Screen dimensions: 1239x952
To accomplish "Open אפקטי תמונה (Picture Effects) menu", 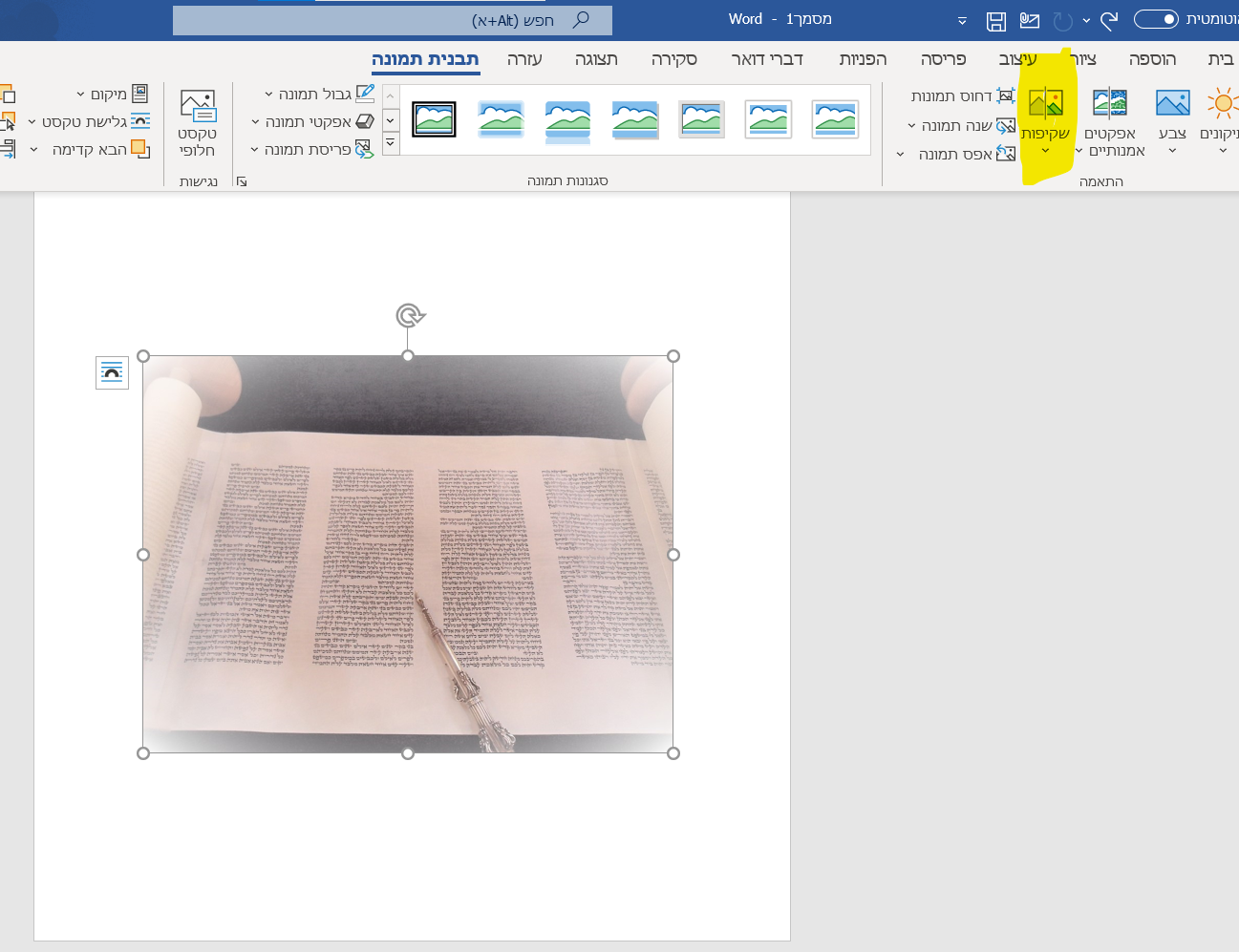I will tap(312, 122).
